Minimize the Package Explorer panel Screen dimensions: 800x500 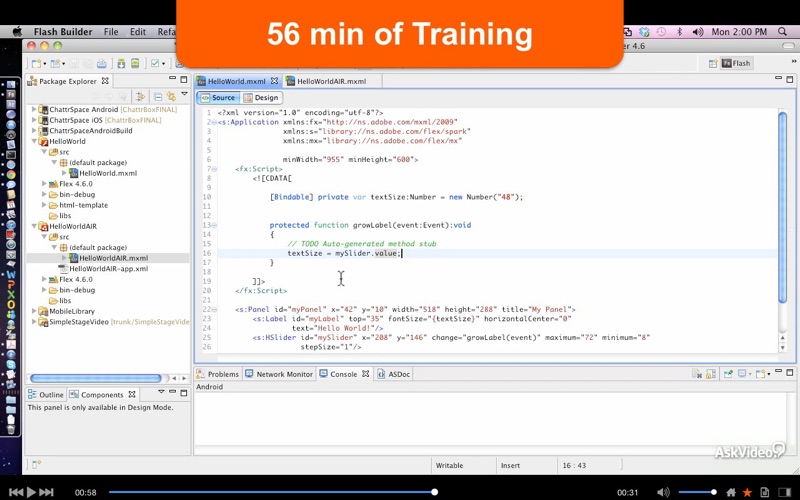coord(172,79)
